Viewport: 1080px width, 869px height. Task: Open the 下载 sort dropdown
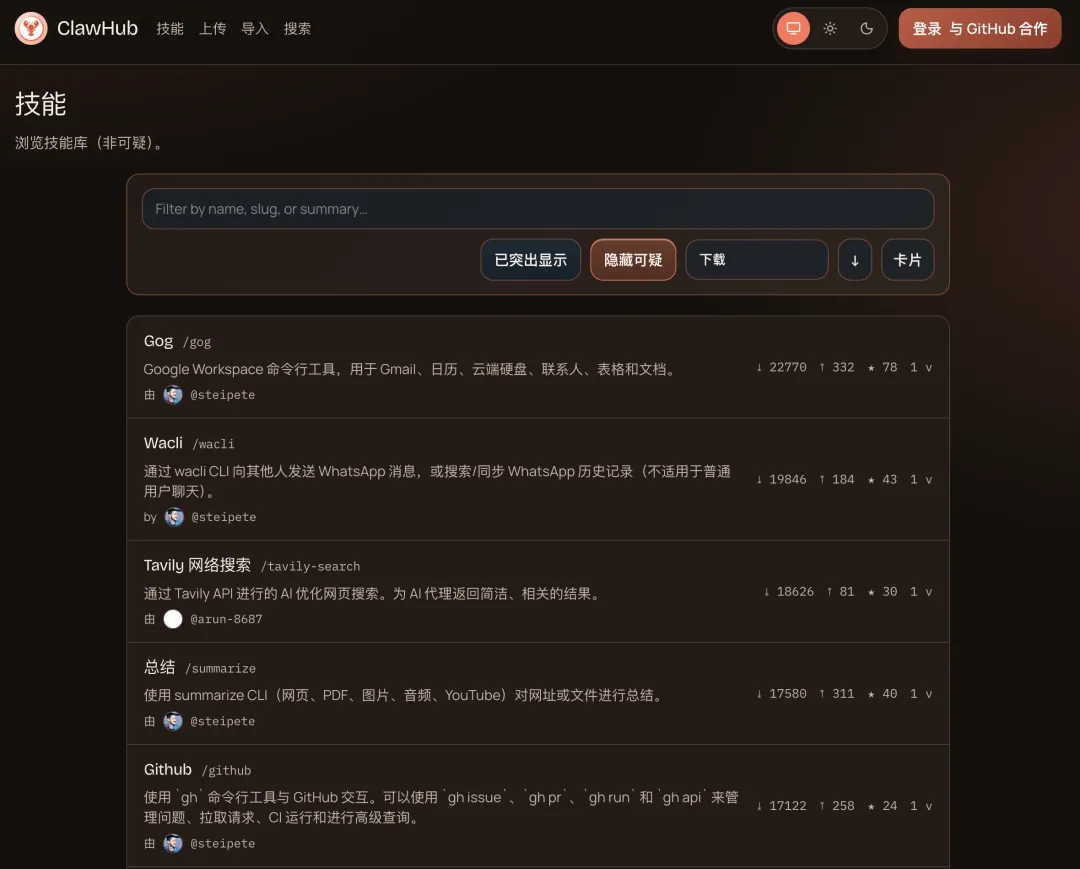[756, 260]
